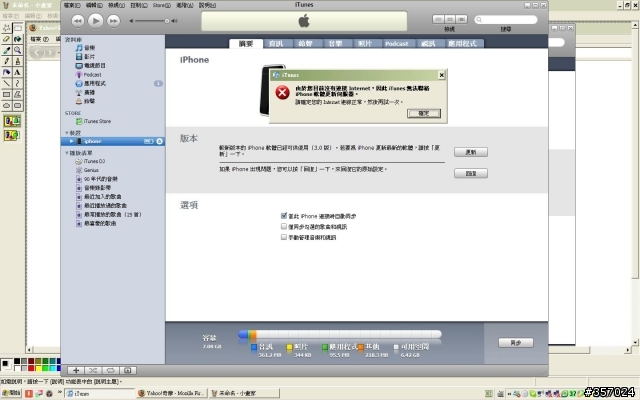Image resolution: width=640 pixels, height=400 pixels.
Task: Open the first File menu in iTunes
Action: [x=72, y=5]
